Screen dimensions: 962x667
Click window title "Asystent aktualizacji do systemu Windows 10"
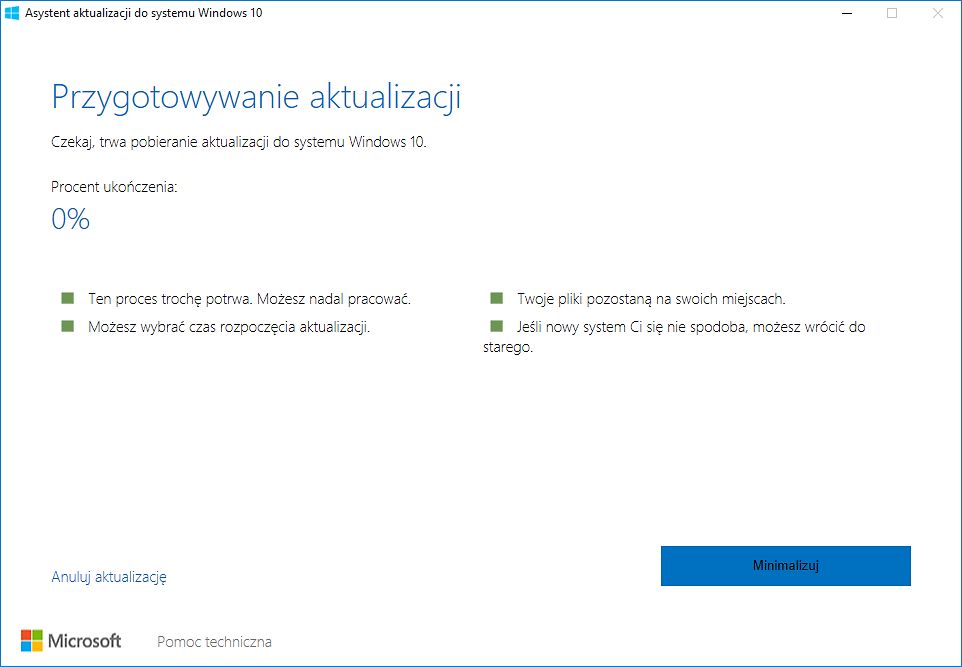(144, 13)
